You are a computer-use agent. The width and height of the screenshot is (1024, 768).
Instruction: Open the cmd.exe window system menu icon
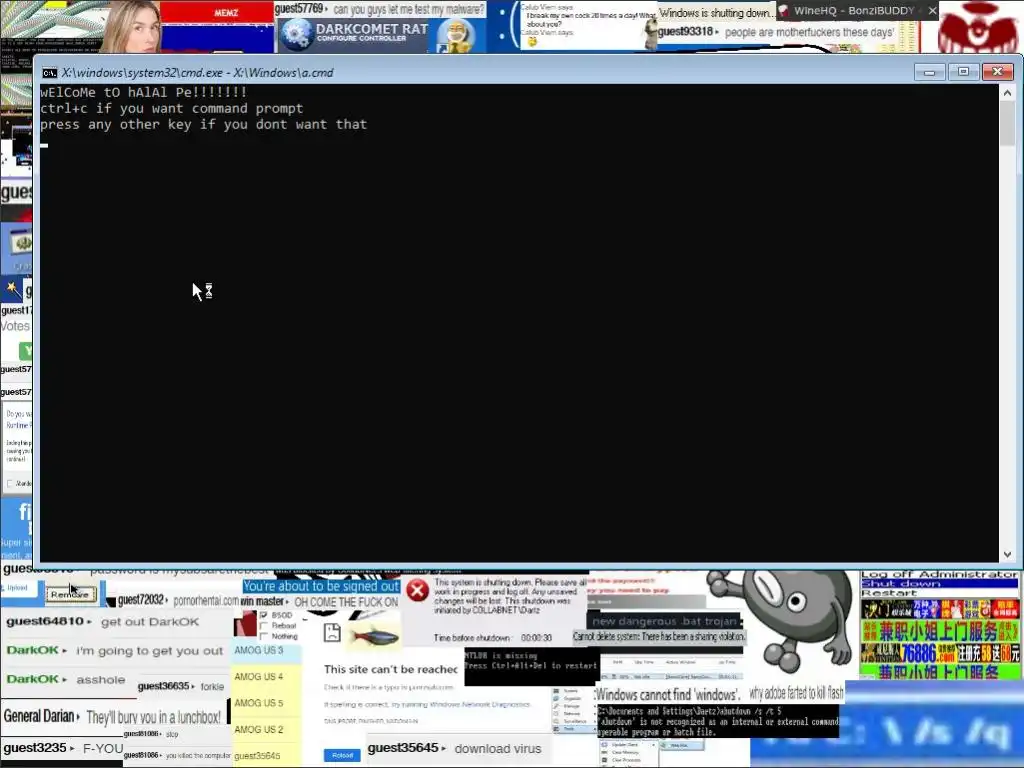tap(49, 72)
